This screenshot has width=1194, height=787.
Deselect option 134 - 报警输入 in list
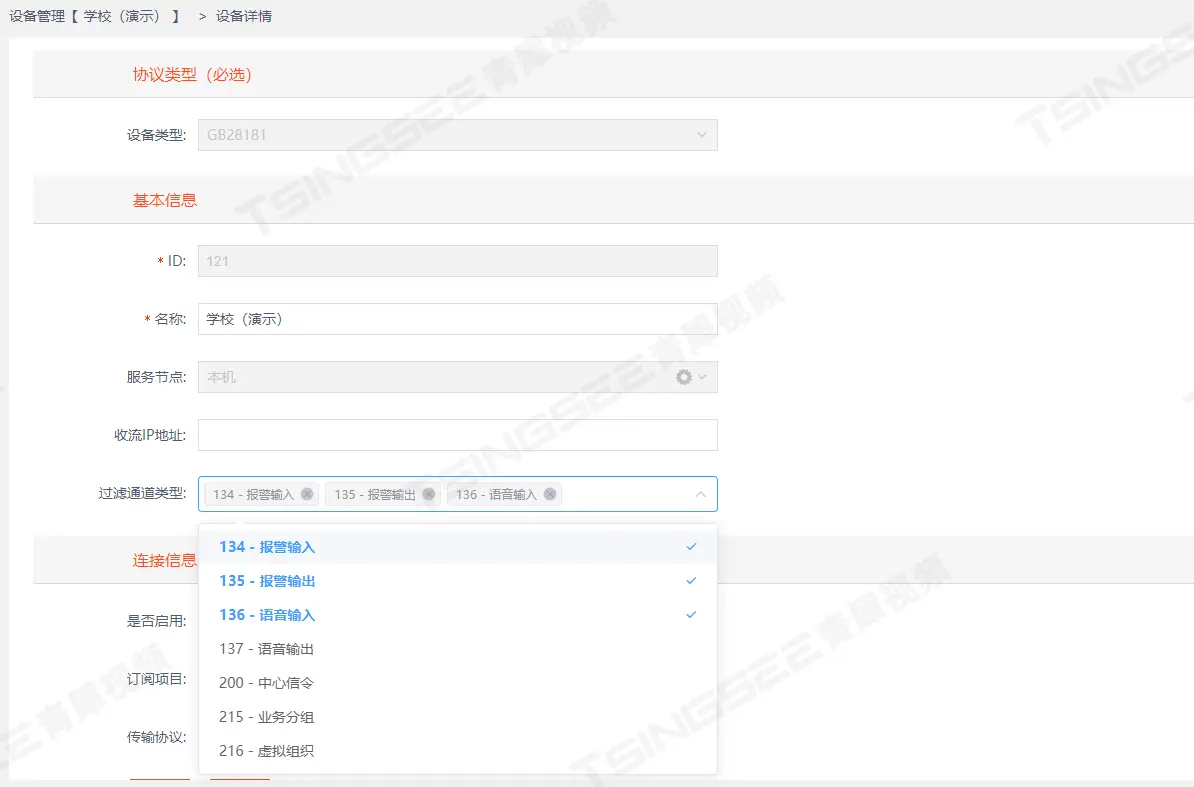[x=458, y=546]
